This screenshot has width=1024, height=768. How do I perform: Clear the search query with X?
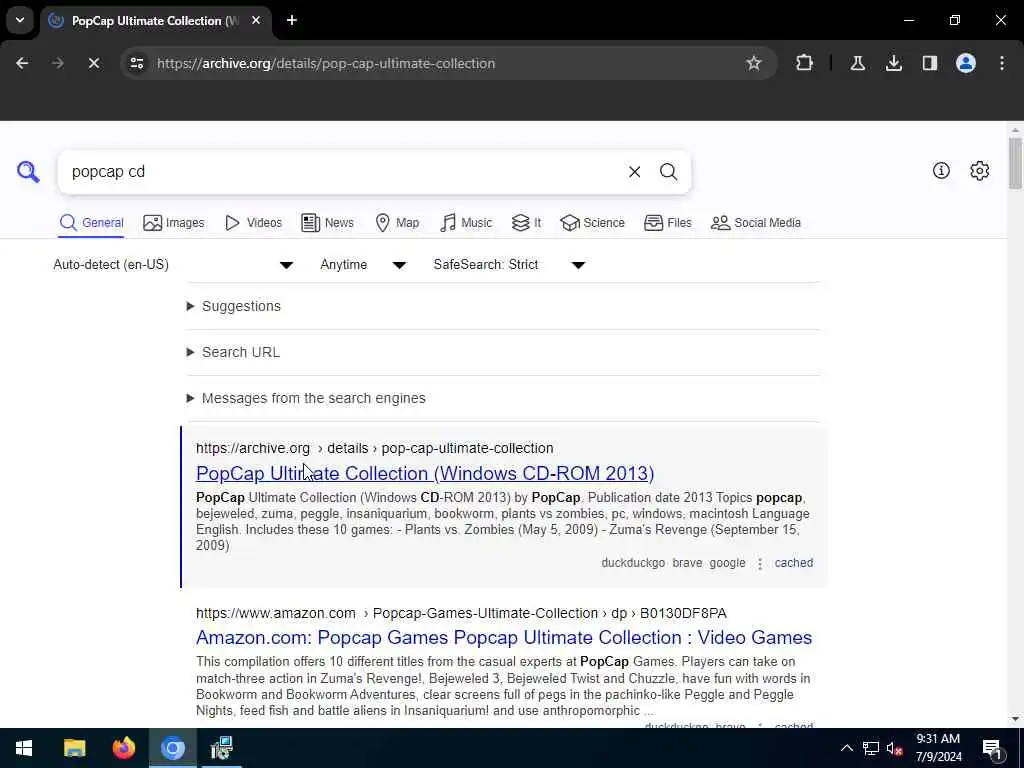(634, 172)
